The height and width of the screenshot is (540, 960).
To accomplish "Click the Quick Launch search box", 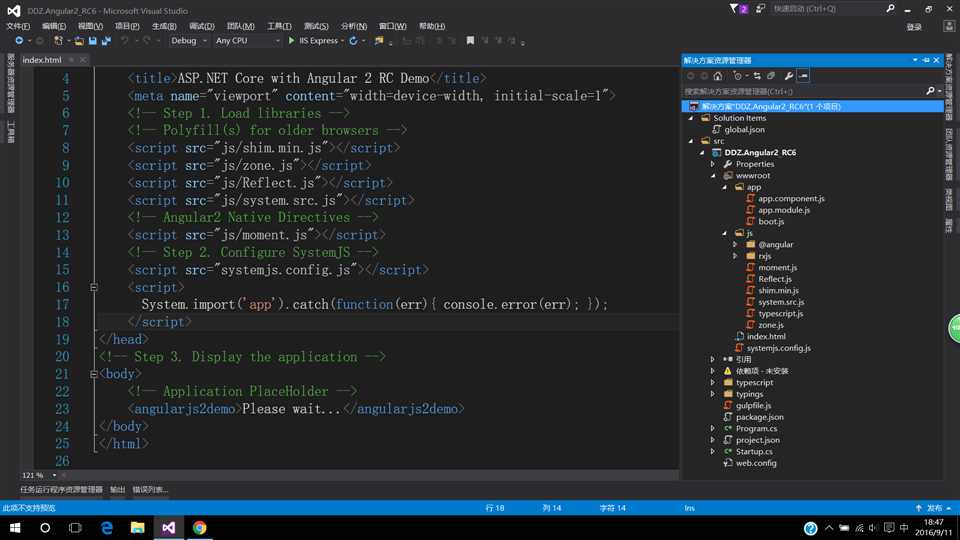I will pyautogui.click(x=827, y=9).
